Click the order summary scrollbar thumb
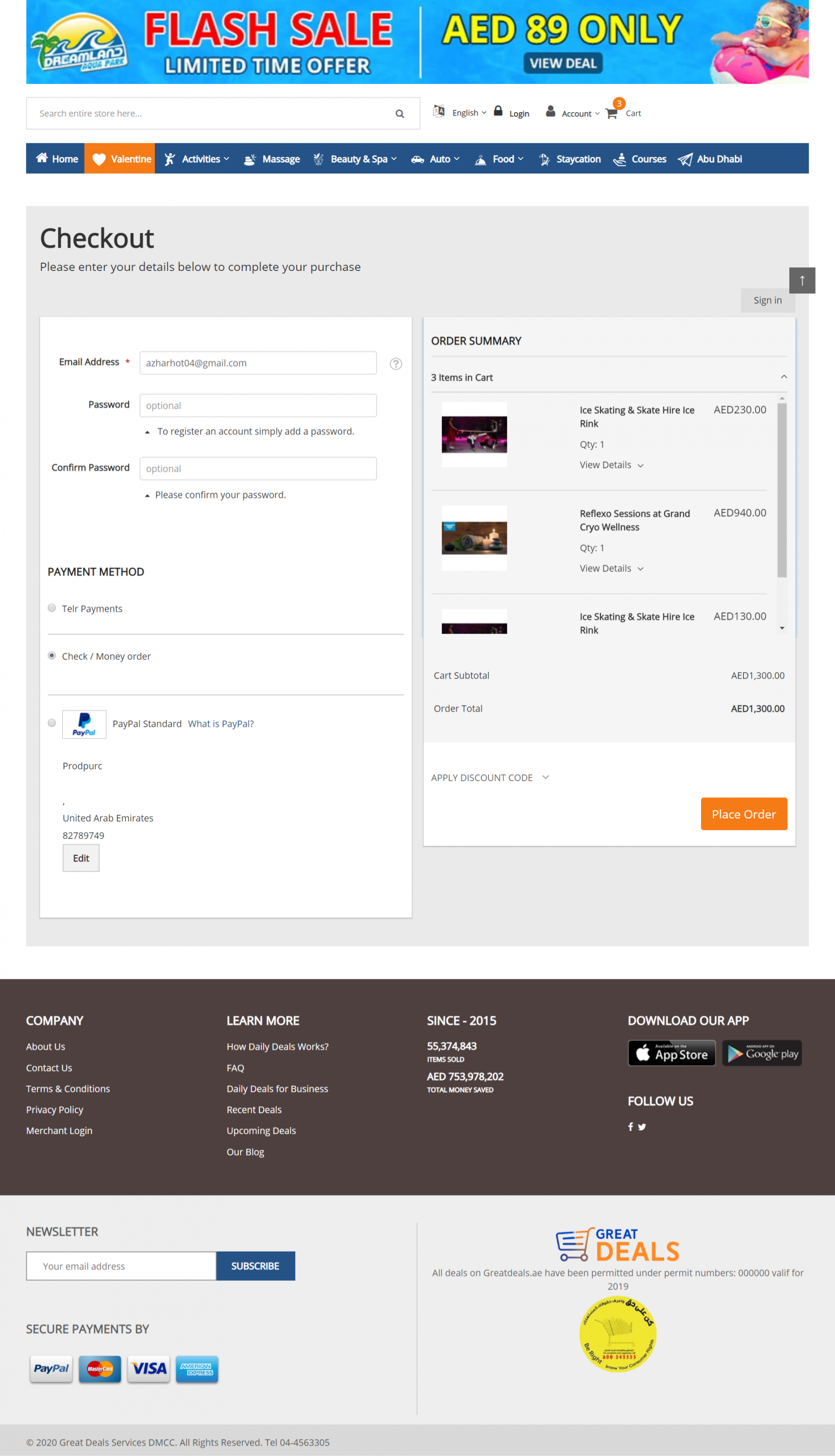The image size is (835, 1456). point(782,490)
